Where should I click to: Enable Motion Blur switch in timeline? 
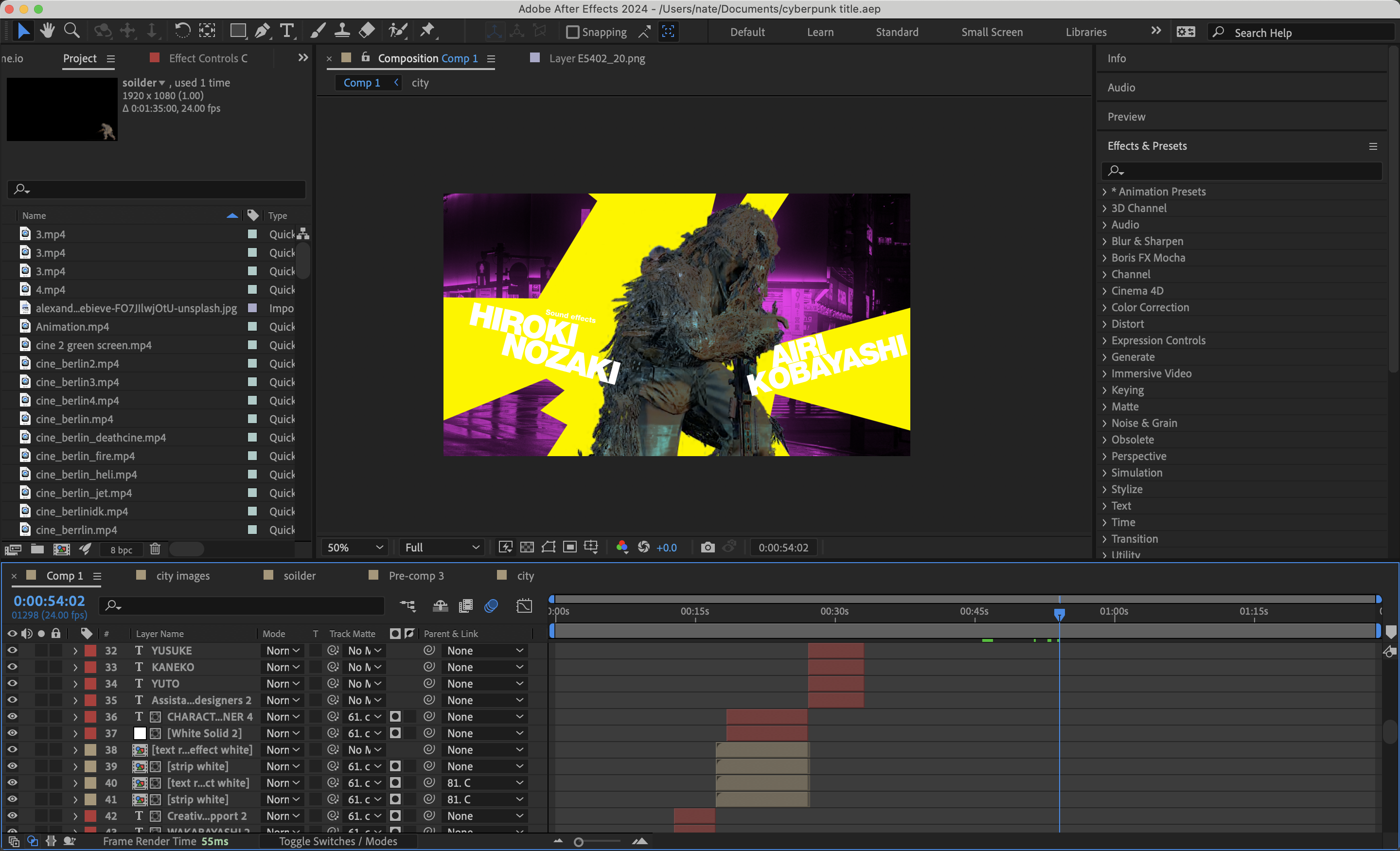[492, 606]
